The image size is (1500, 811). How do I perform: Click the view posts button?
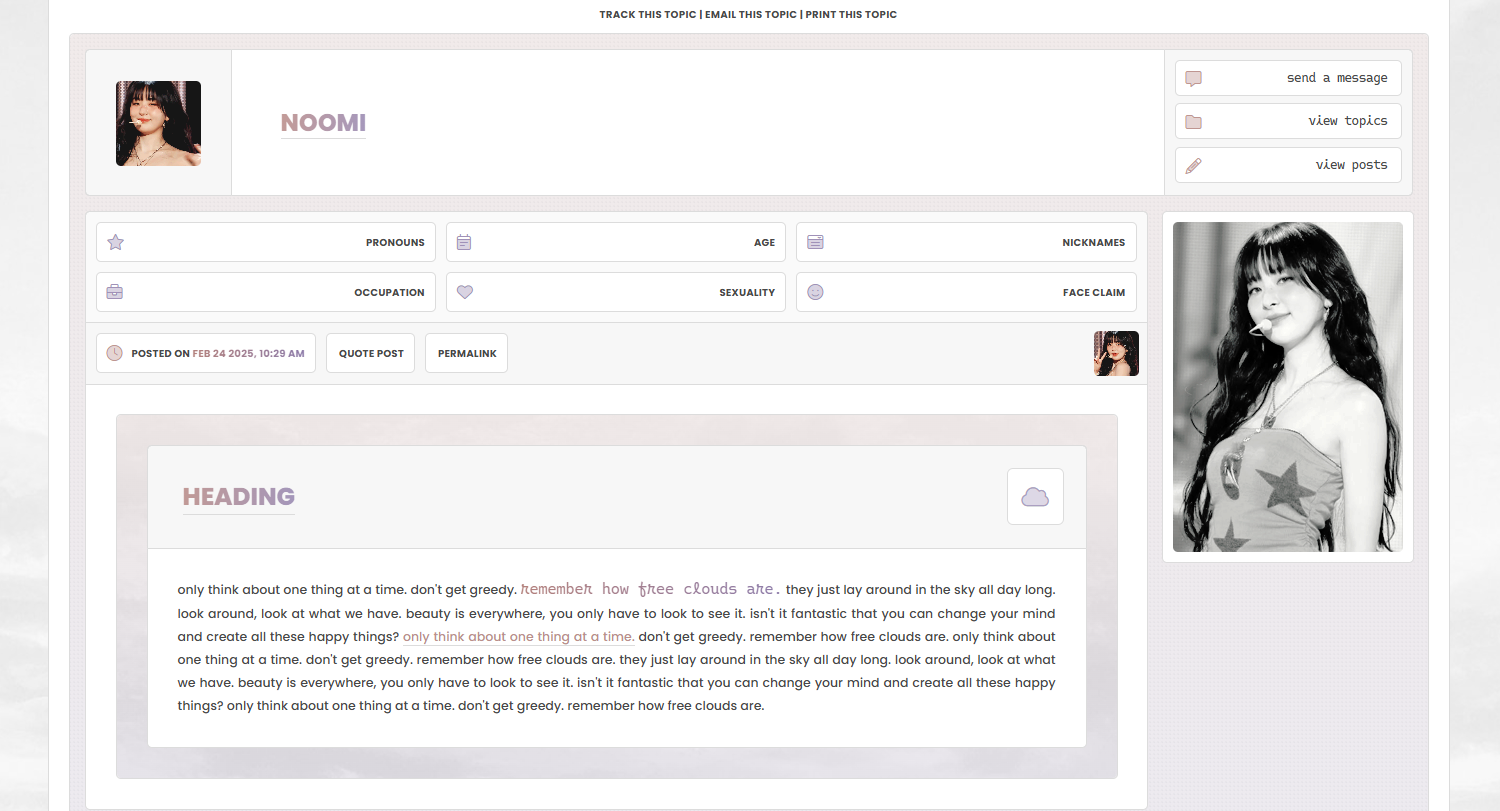click(1288, 165)
